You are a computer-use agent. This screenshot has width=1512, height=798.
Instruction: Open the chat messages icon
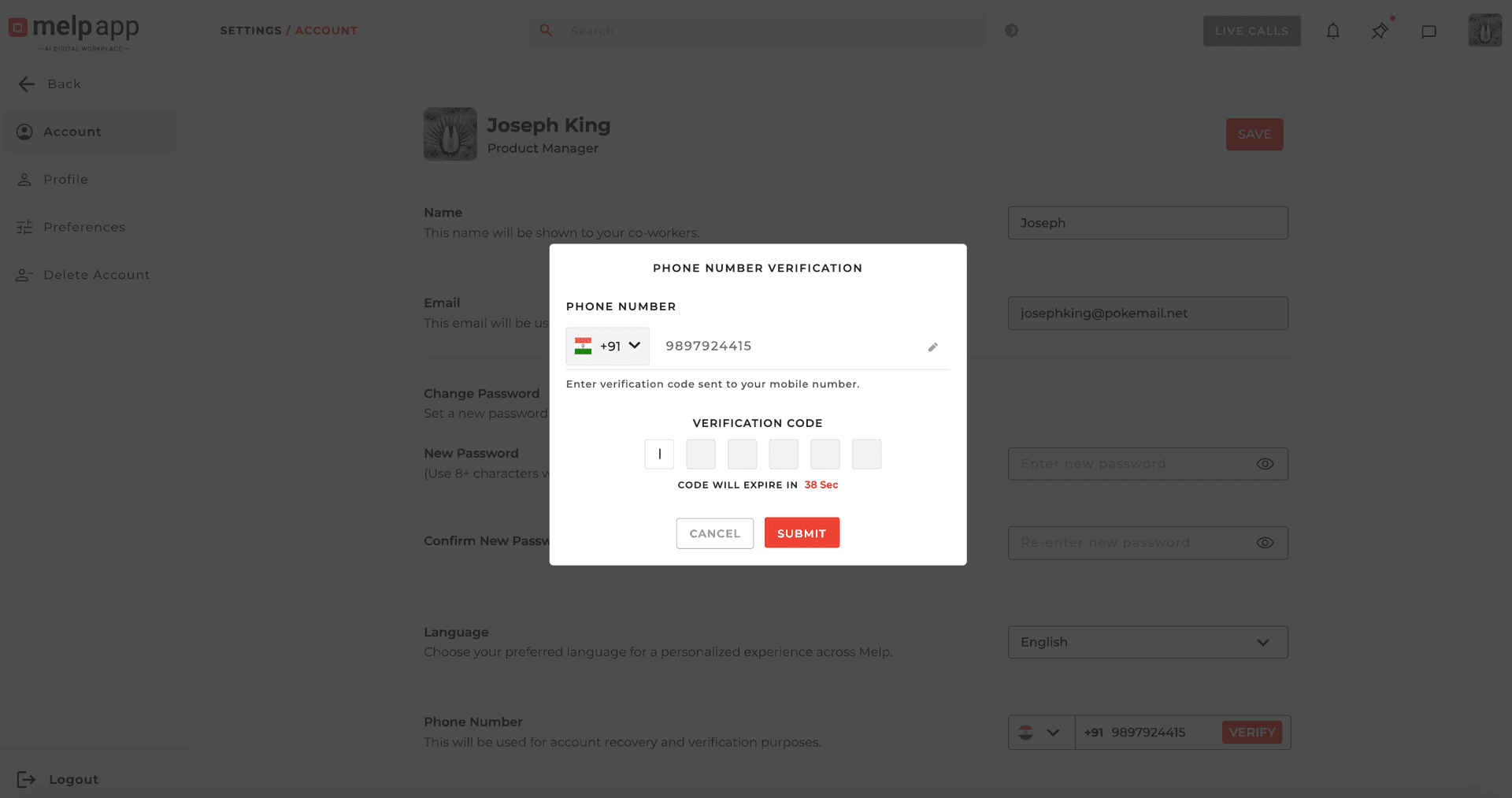tap(1429, 31)
